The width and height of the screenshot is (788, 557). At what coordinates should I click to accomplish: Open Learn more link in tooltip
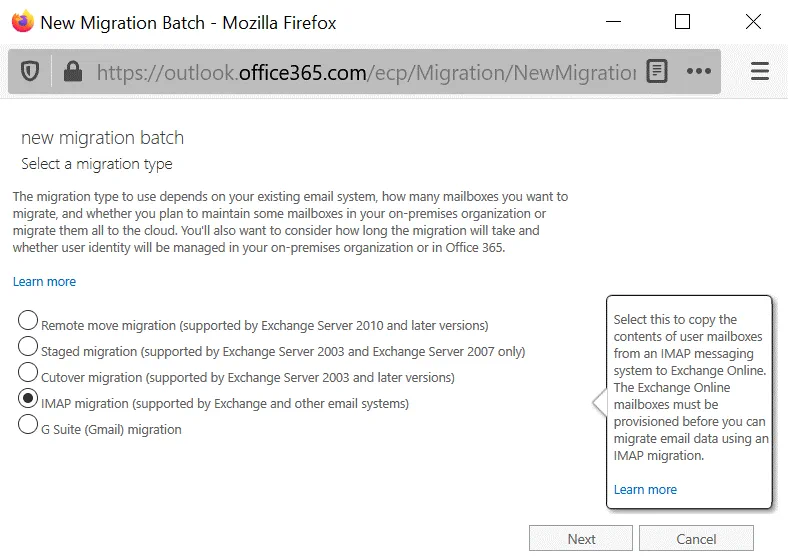point(645,490)
